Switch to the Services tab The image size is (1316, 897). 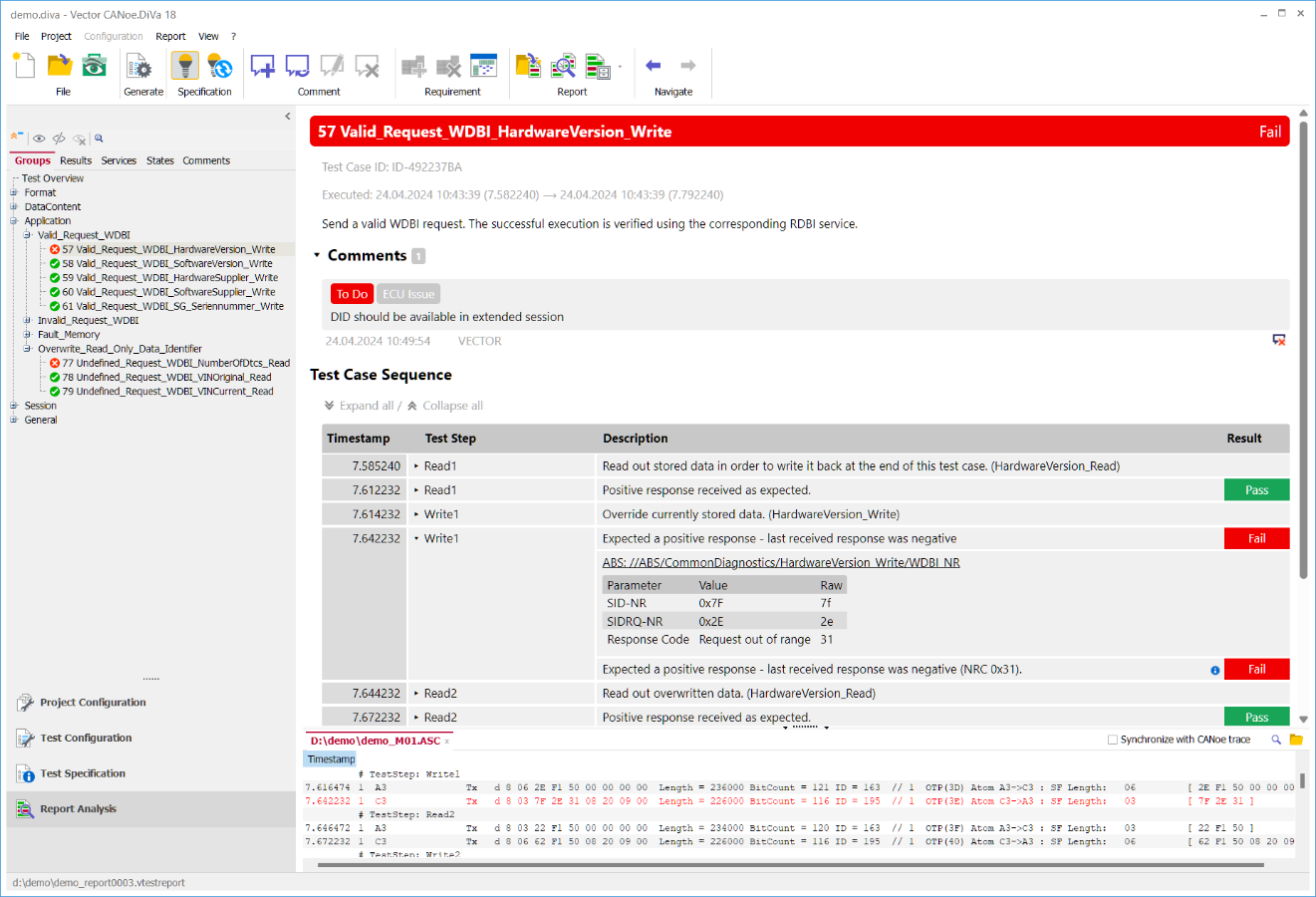pyautogui.click(x=119, y=160)
